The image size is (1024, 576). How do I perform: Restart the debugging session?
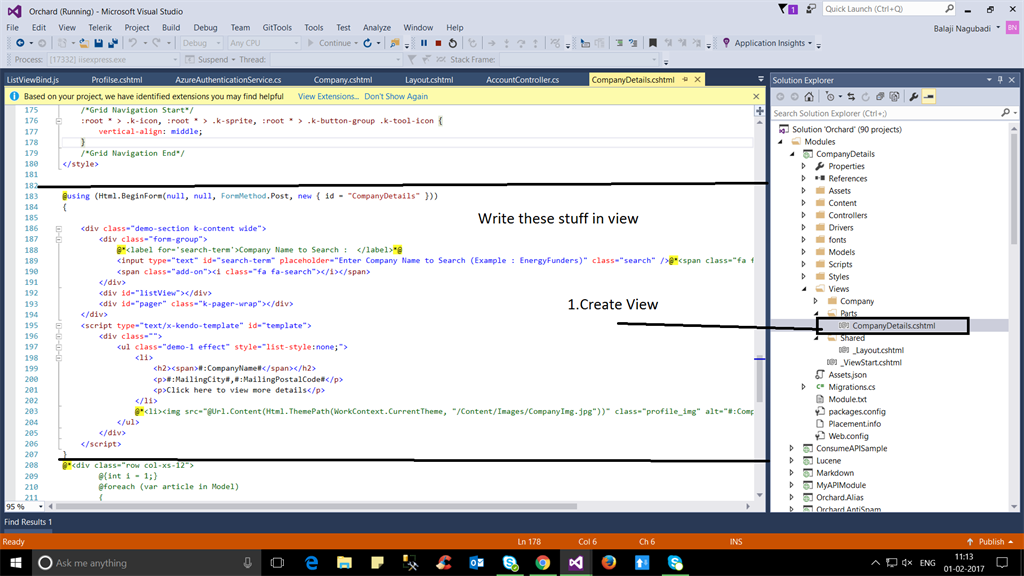click(453, 43)
